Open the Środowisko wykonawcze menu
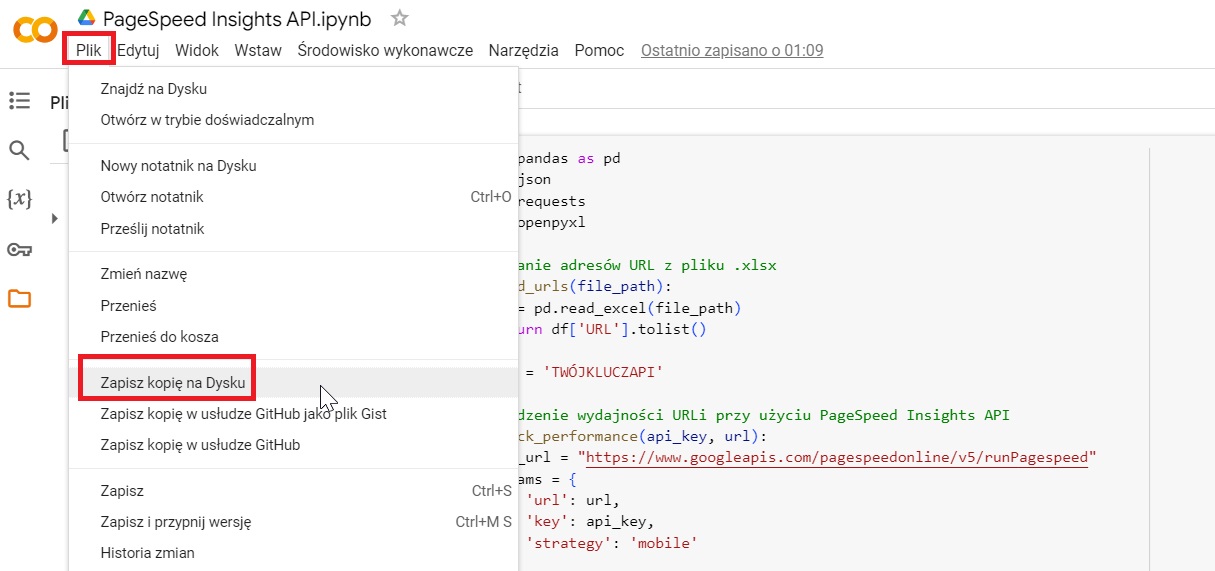This screenshot has width=1215, height=571. pos(385,50)
